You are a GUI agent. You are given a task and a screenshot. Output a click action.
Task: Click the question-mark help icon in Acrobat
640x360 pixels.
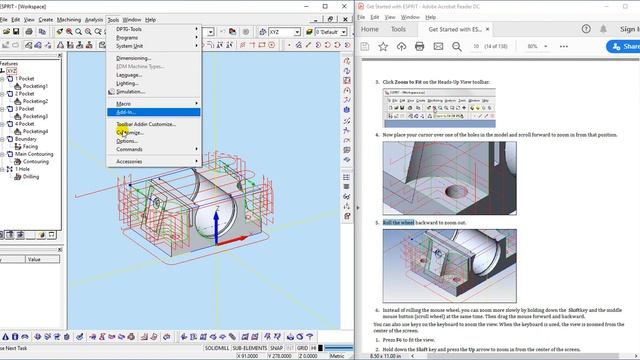pos(586,29)
